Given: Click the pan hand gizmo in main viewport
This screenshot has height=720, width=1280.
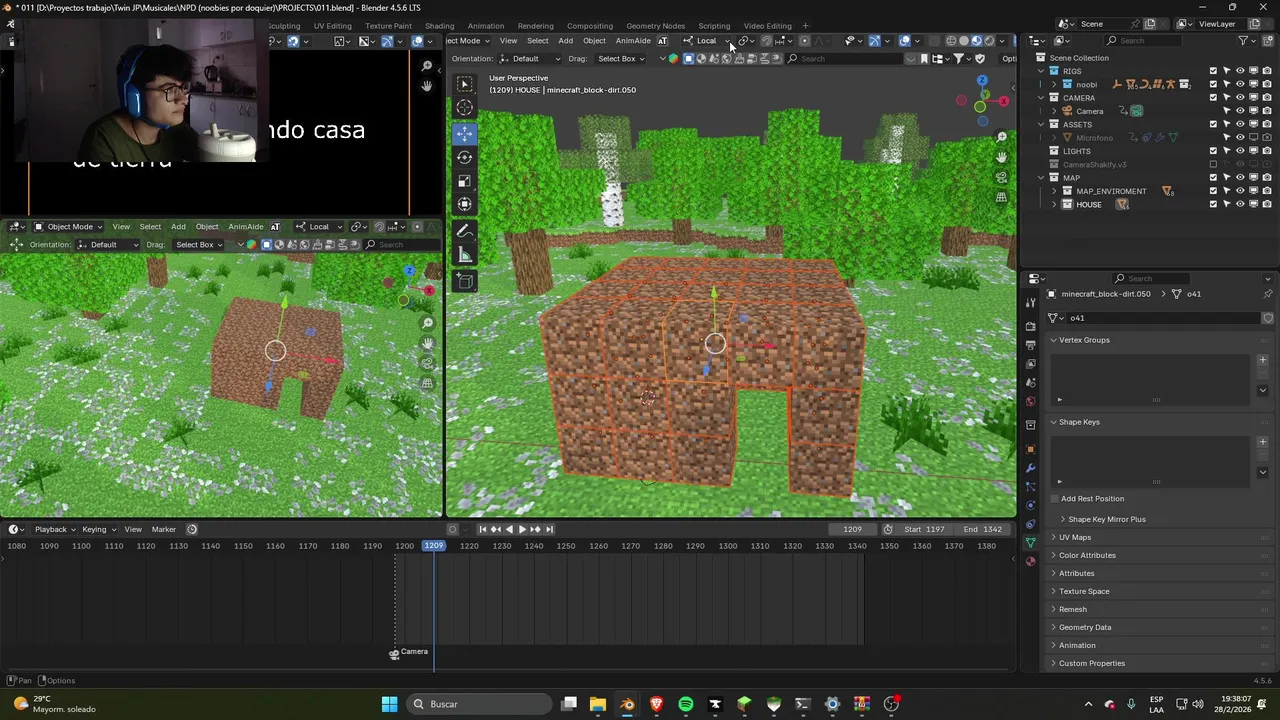Looking at the screenshot, I should pos(1002,157).
